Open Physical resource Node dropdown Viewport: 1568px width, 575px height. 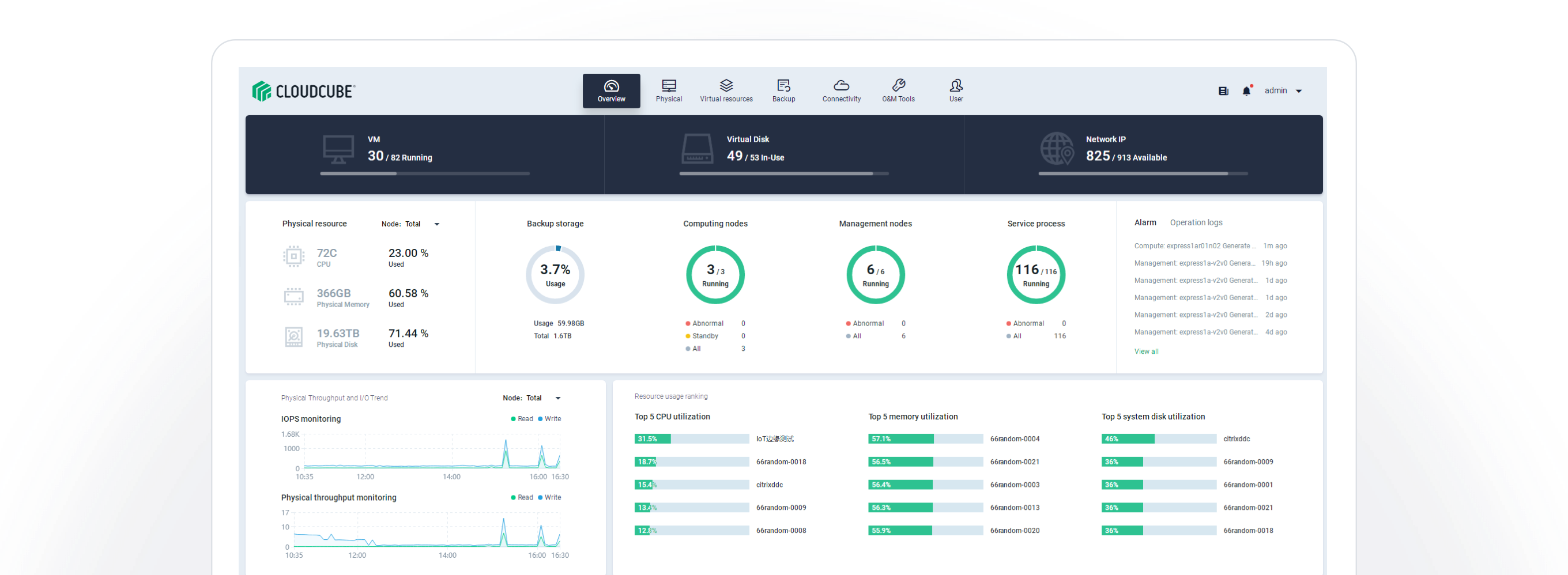pyautogui.click(x=411, y=224)
